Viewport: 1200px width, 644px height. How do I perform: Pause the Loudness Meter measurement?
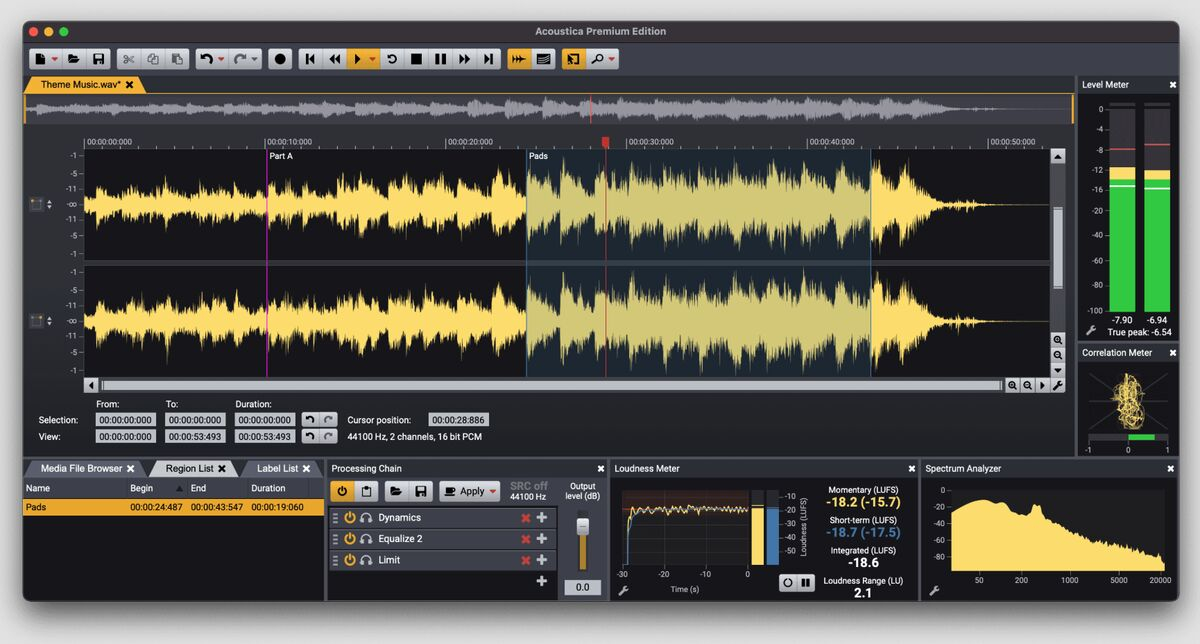[x=805, y=582]
